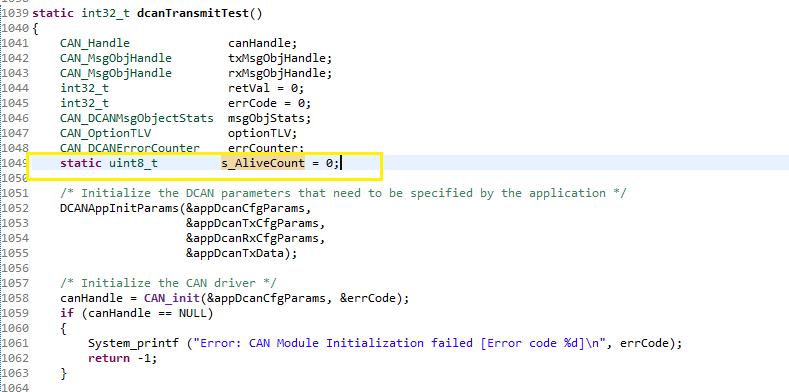Click errCode = 0 declaration
This screenshot has width=789, height=392.
pos(270,103)
